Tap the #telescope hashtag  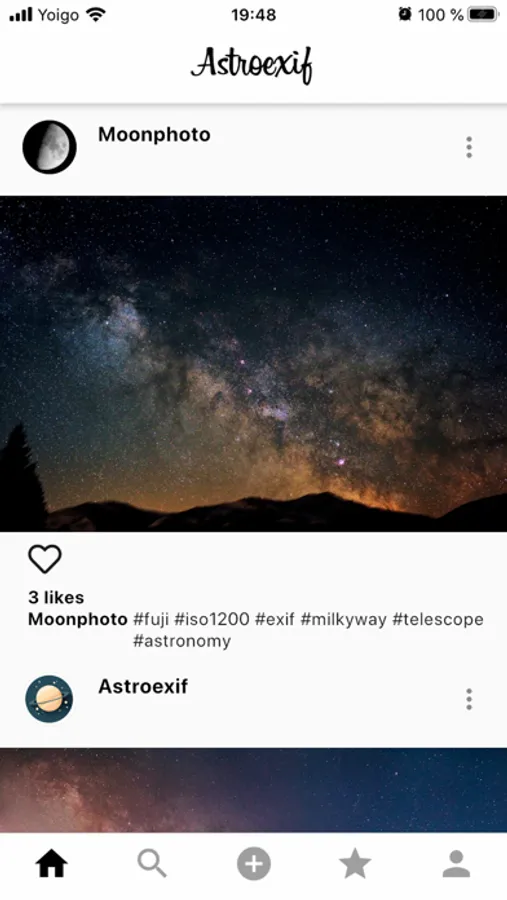(438, 619)
